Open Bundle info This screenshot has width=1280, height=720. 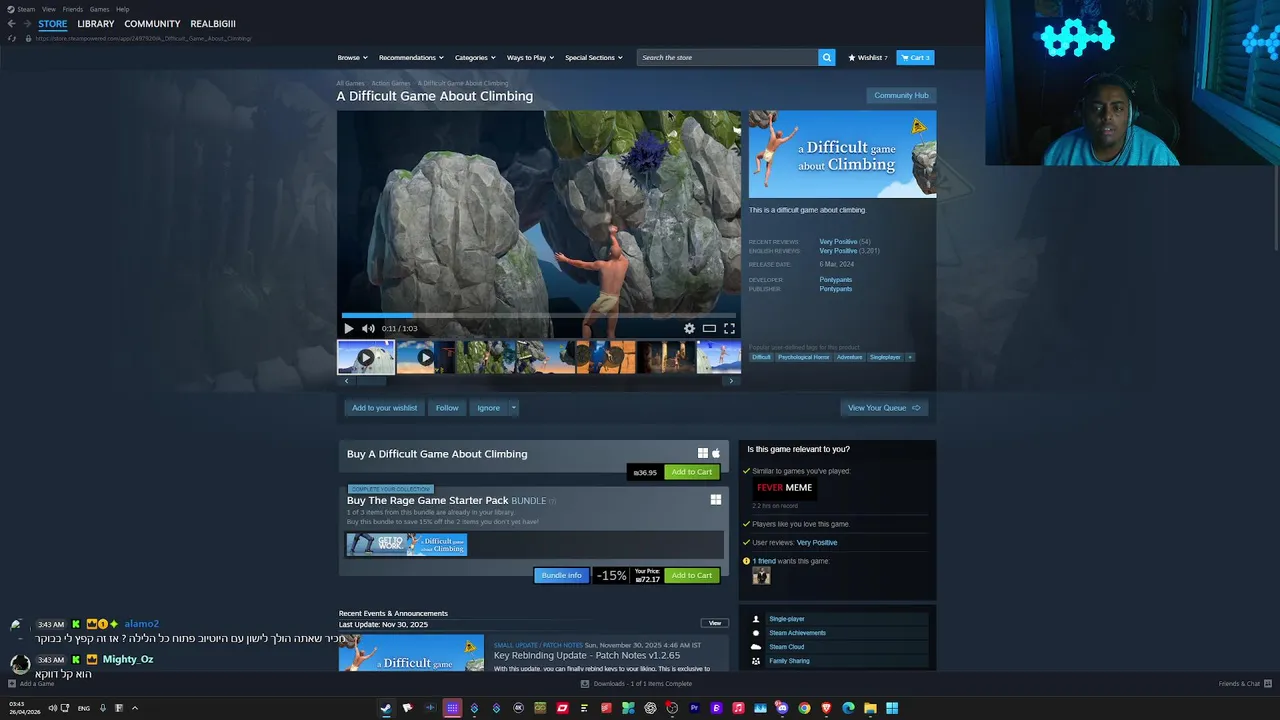coord(561,575)
